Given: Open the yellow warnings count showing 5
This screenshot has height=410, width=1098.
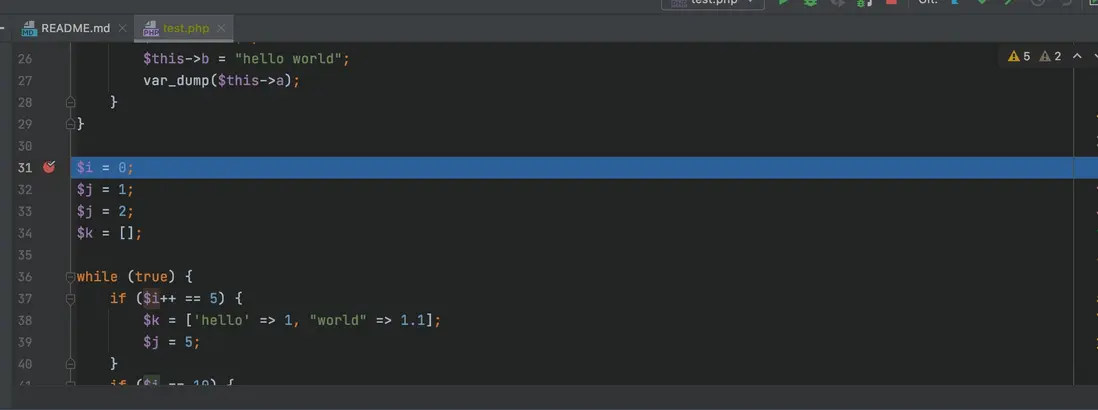Looking at the screenshot, I should click(1019, 57).
